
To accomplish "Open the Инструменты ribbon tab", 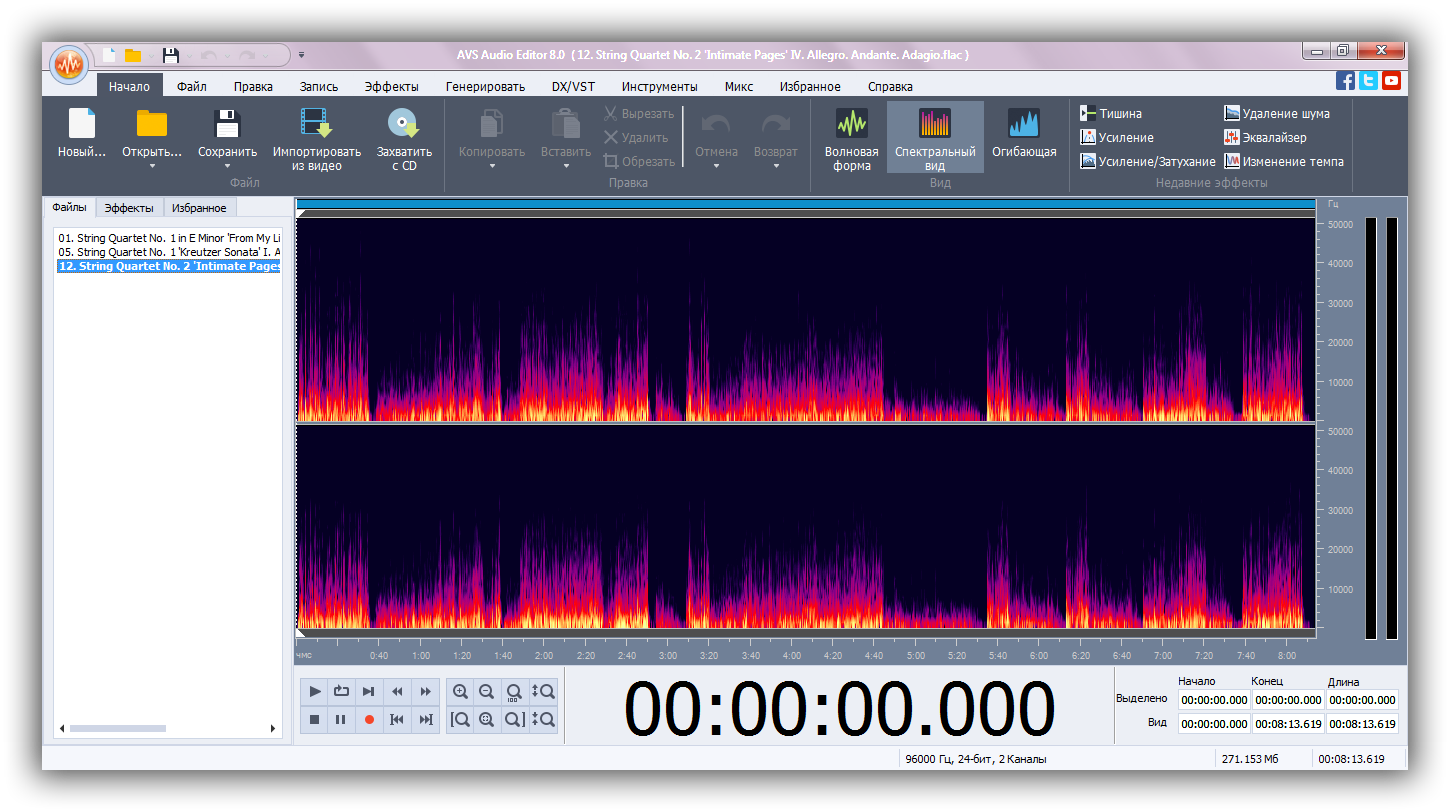I will [659, 87].
